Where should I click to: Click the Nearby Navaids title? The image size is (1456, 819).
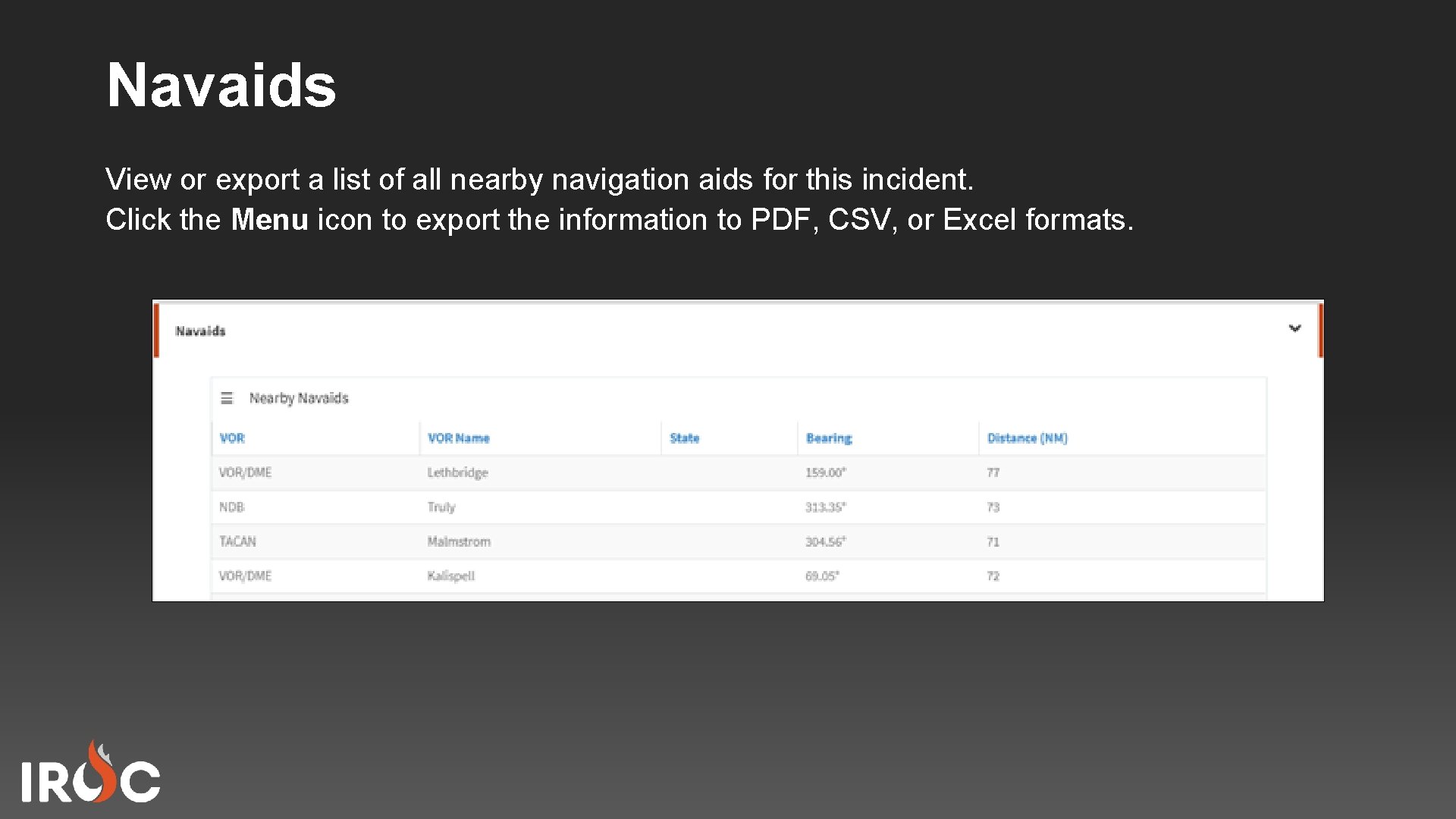299,397
